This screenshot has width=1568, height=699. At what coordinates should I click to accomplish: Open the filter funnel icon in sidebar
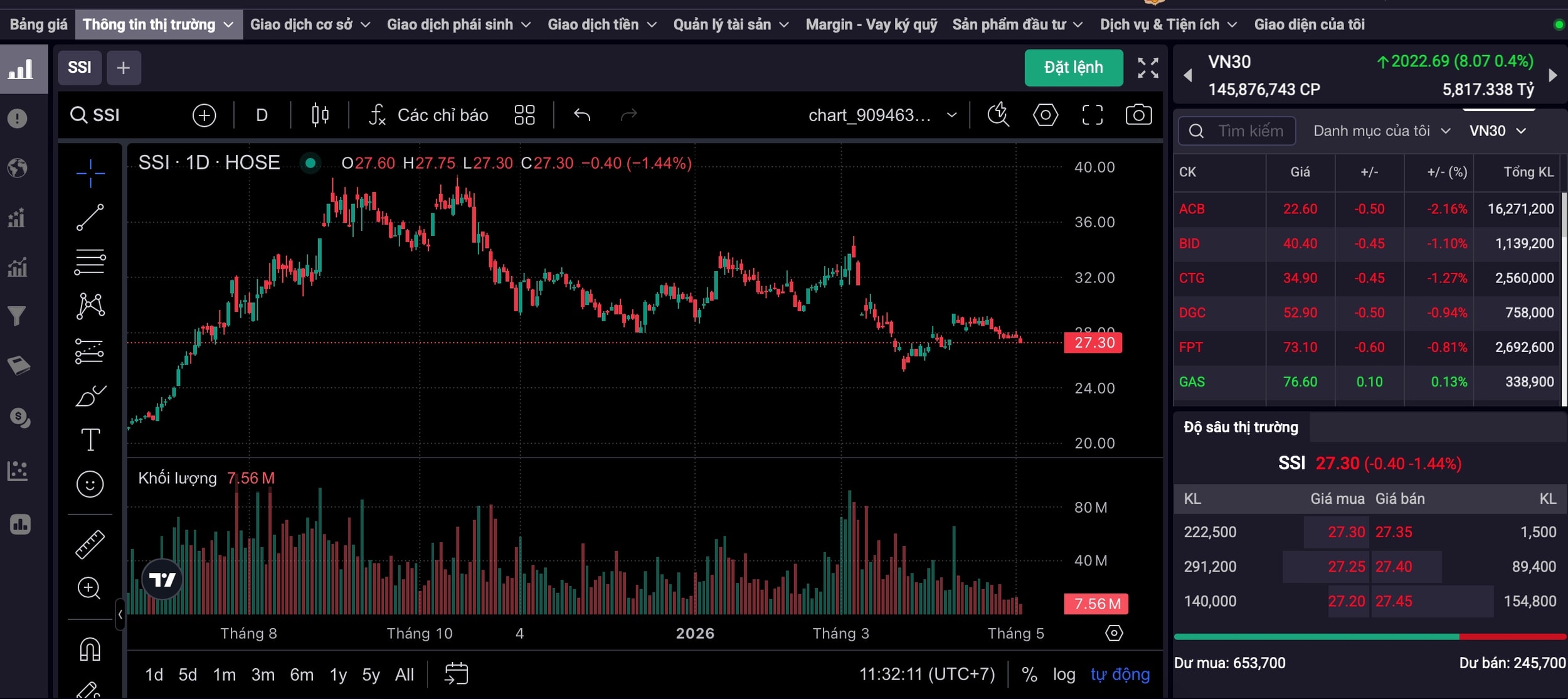[17, 316]
